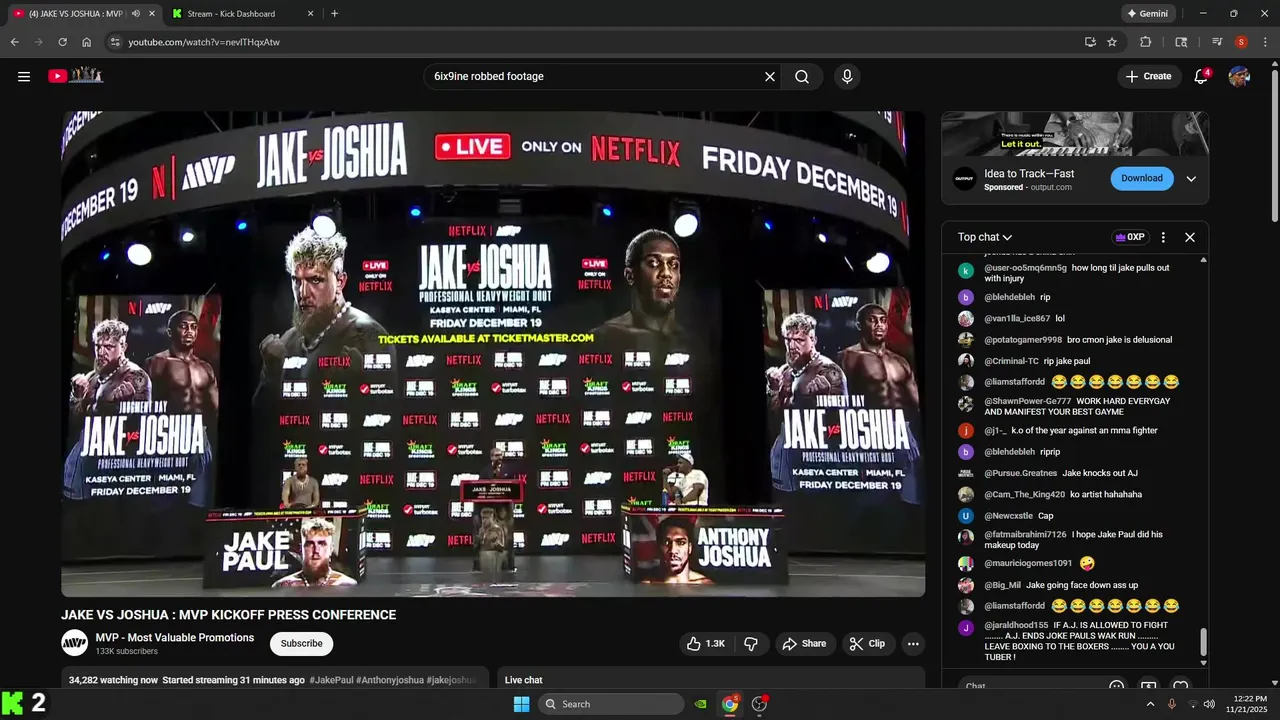Image resolution: width=1280 pixels, height=720 pixels.
Task: Open the YouTube guide hamburger menu
Action: click(24, 76)
